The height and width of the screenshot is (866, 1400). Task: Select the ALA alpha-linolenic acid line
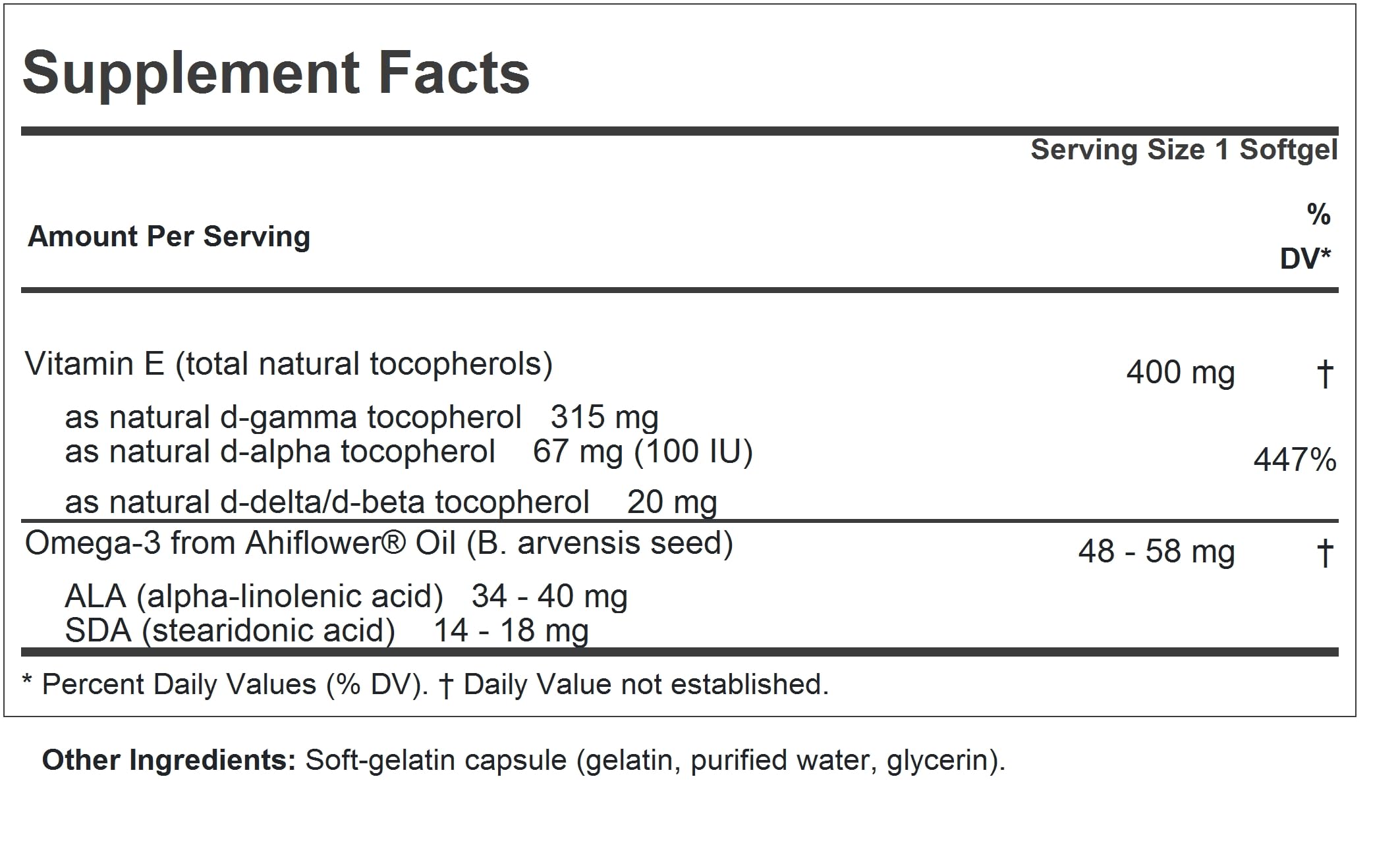tap(346, 597)
